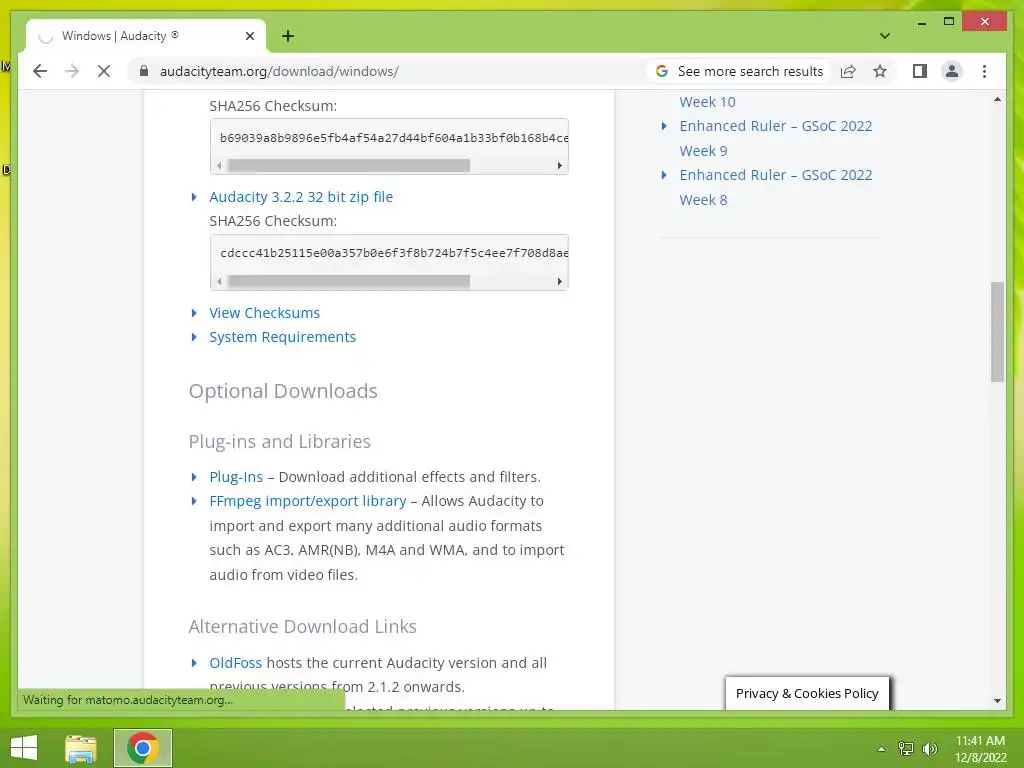Click left arrow of first checksum scrollbar
Viewport: 1024px width, 768px height.
219,165
